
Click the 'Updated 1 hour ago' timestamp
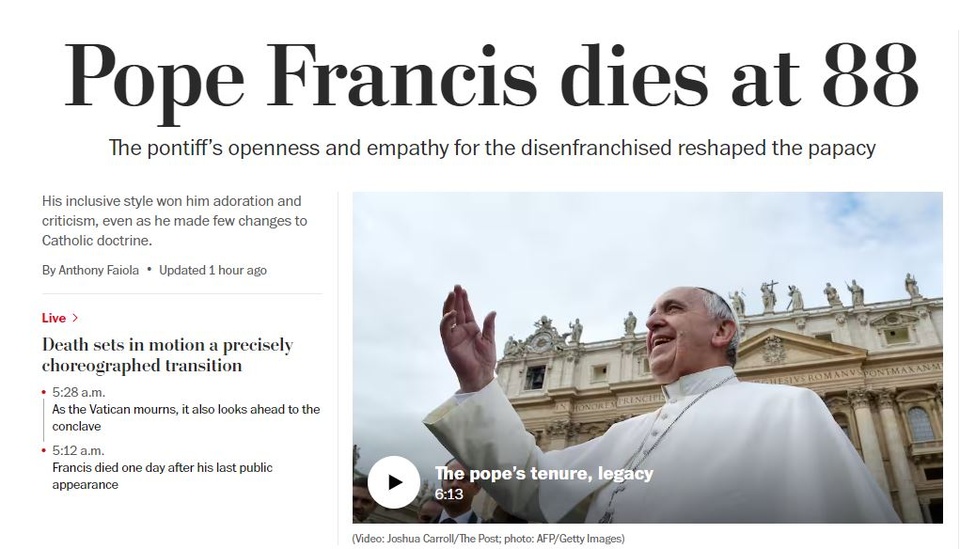[213, 270]
